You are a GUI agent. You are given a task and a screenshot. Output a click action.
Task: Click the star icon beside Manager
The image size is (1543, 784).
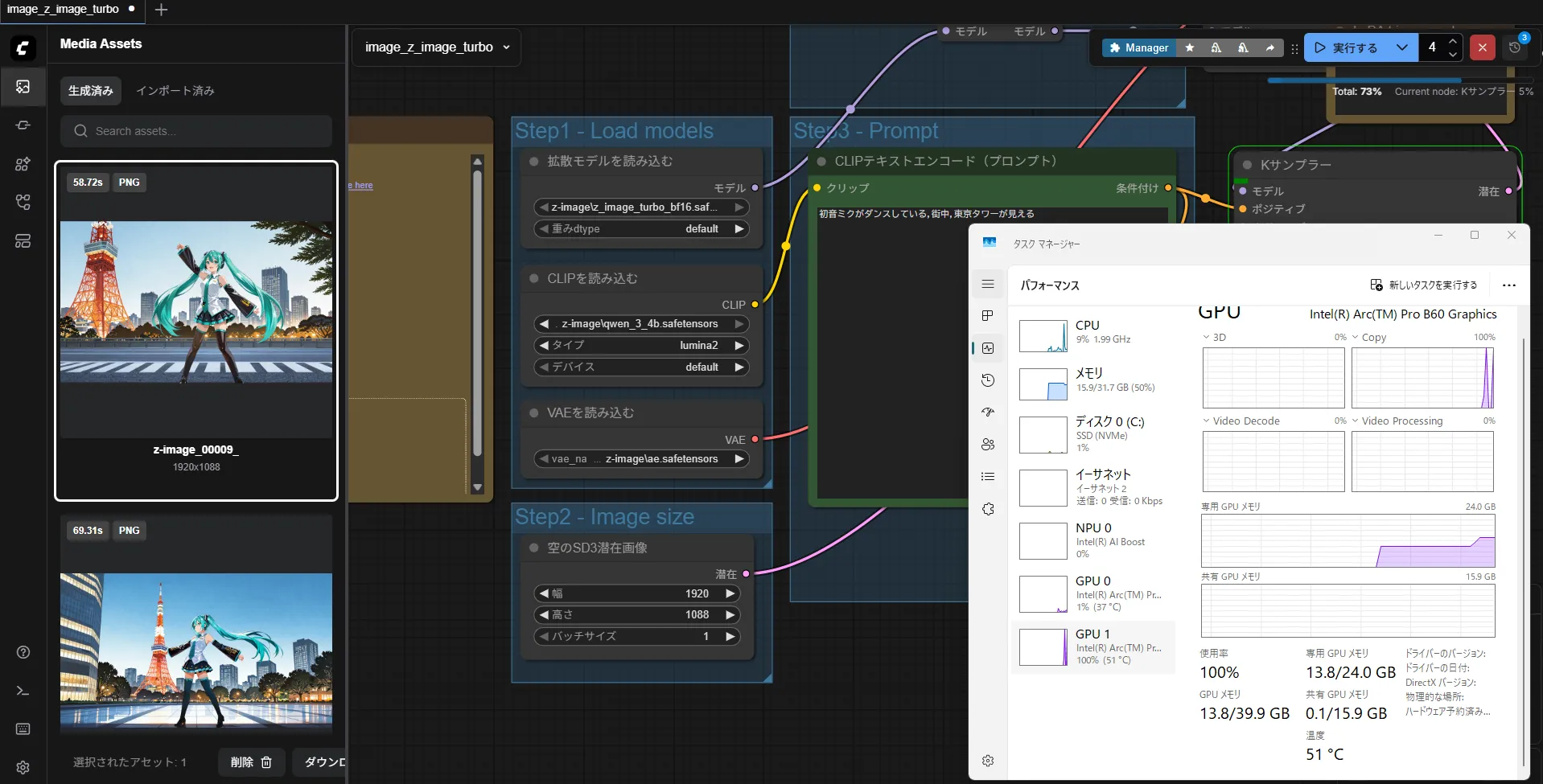(1190, 48)
